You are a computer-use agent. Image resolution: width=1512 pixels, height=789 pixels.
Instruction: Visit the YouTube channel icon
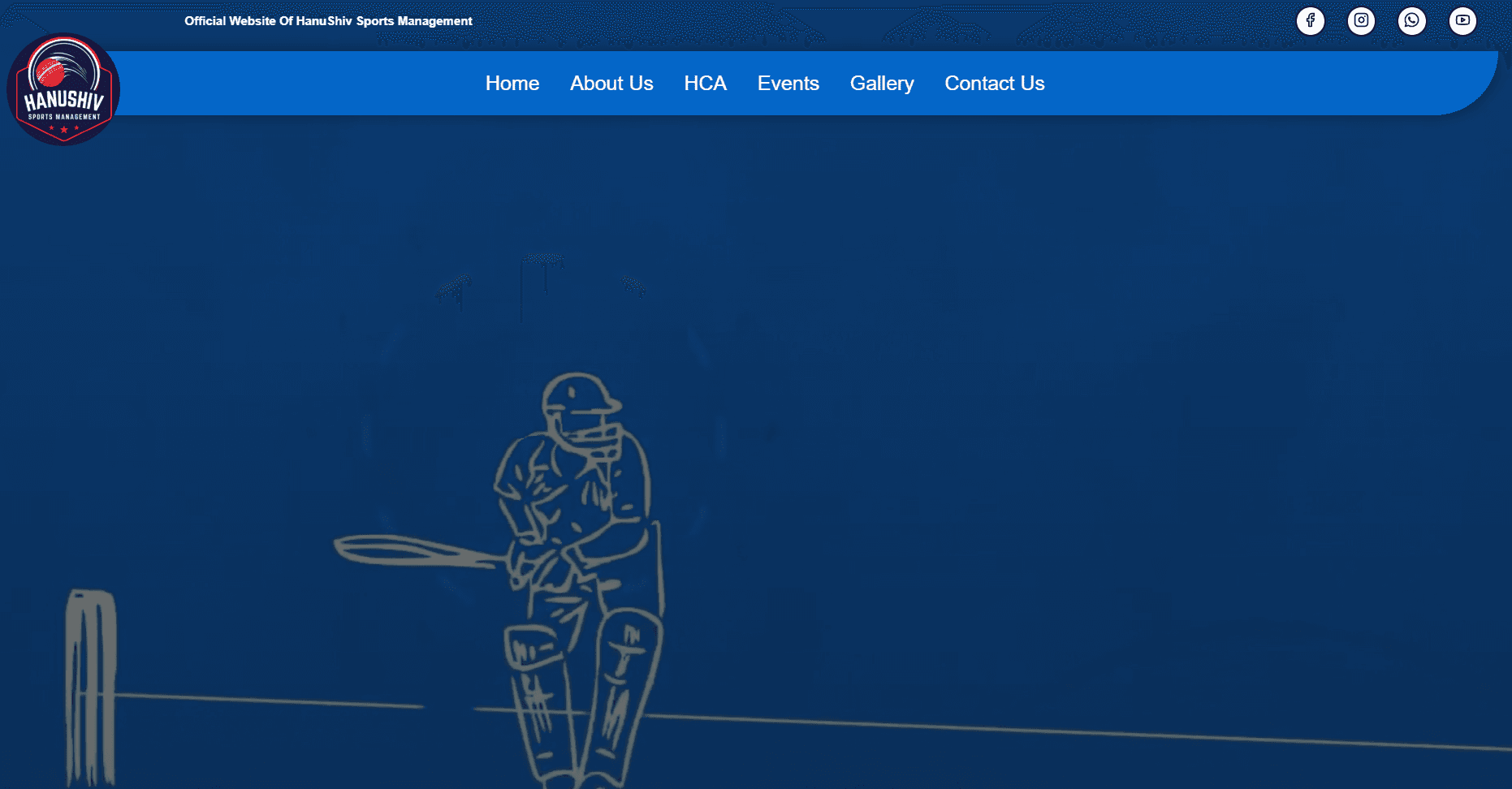(x=1462, y=21)
